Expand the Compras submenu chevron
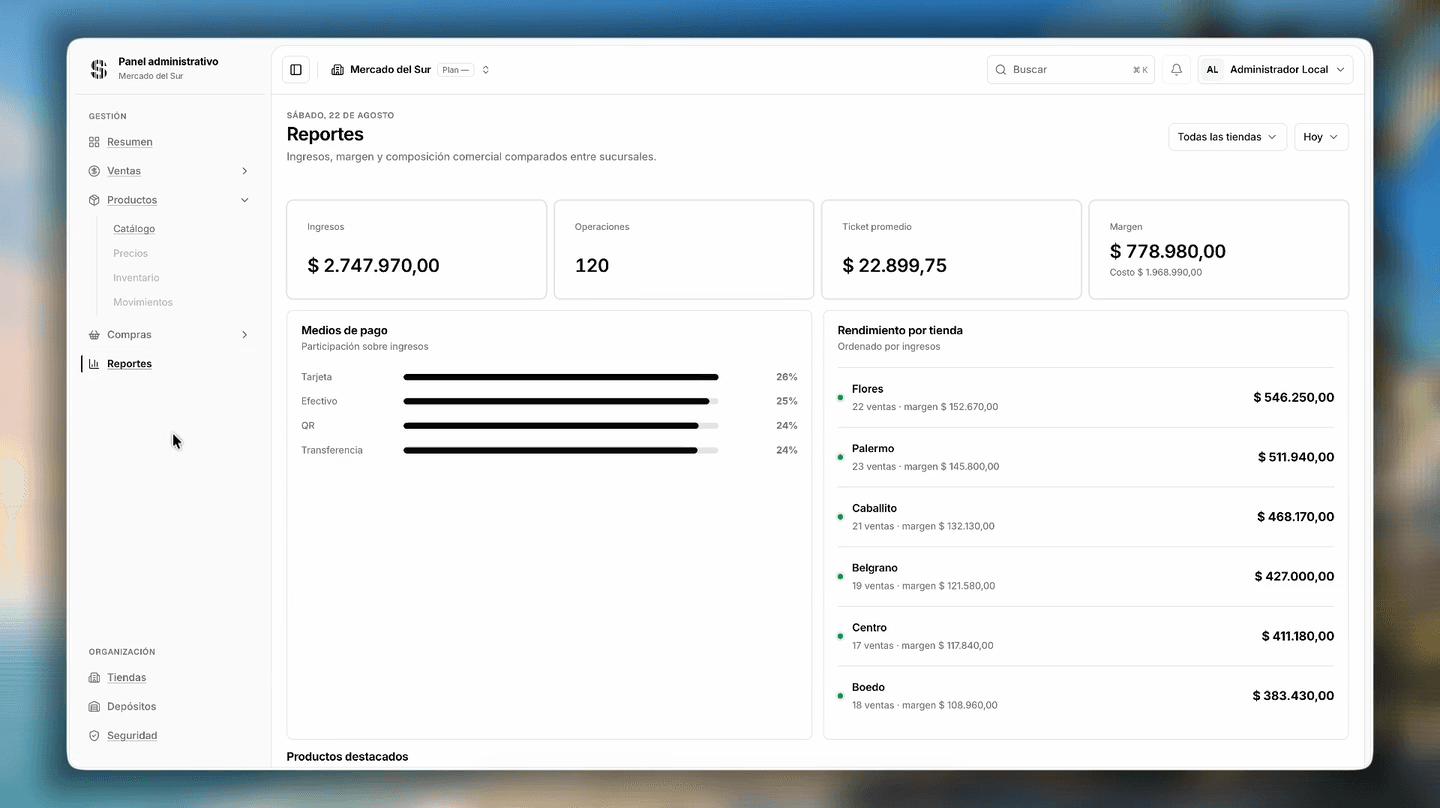Viewport: 1440px width, 808px height. coord(245,335)
